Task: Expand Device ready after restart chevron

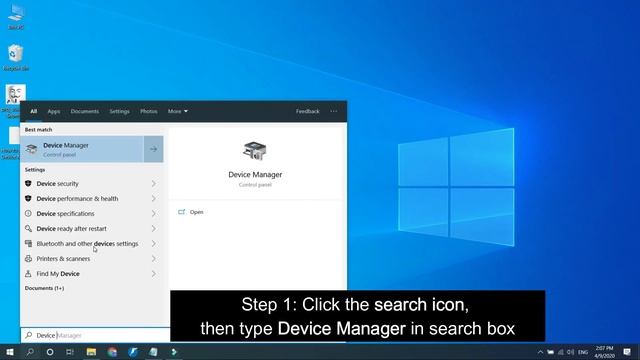Action: point(154,229)
